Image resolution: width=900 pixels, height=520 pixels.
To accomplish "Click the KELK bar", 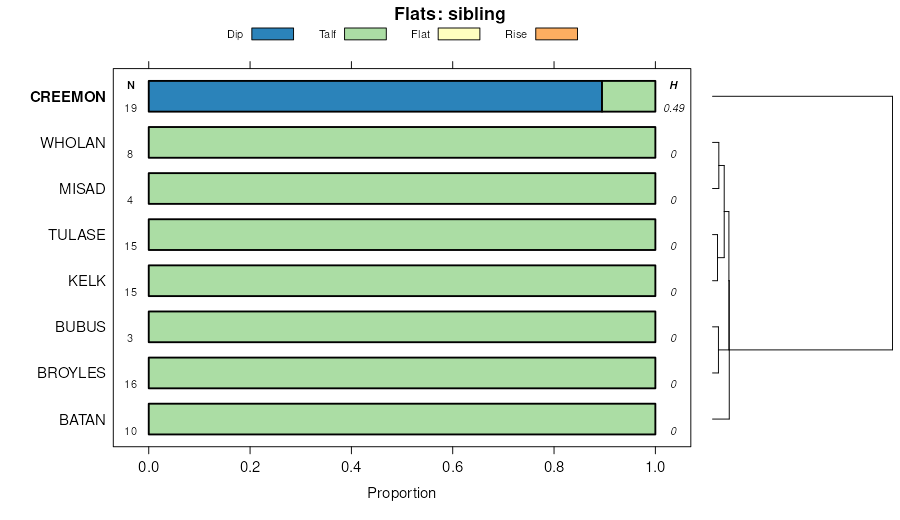I will click(402, 280).
